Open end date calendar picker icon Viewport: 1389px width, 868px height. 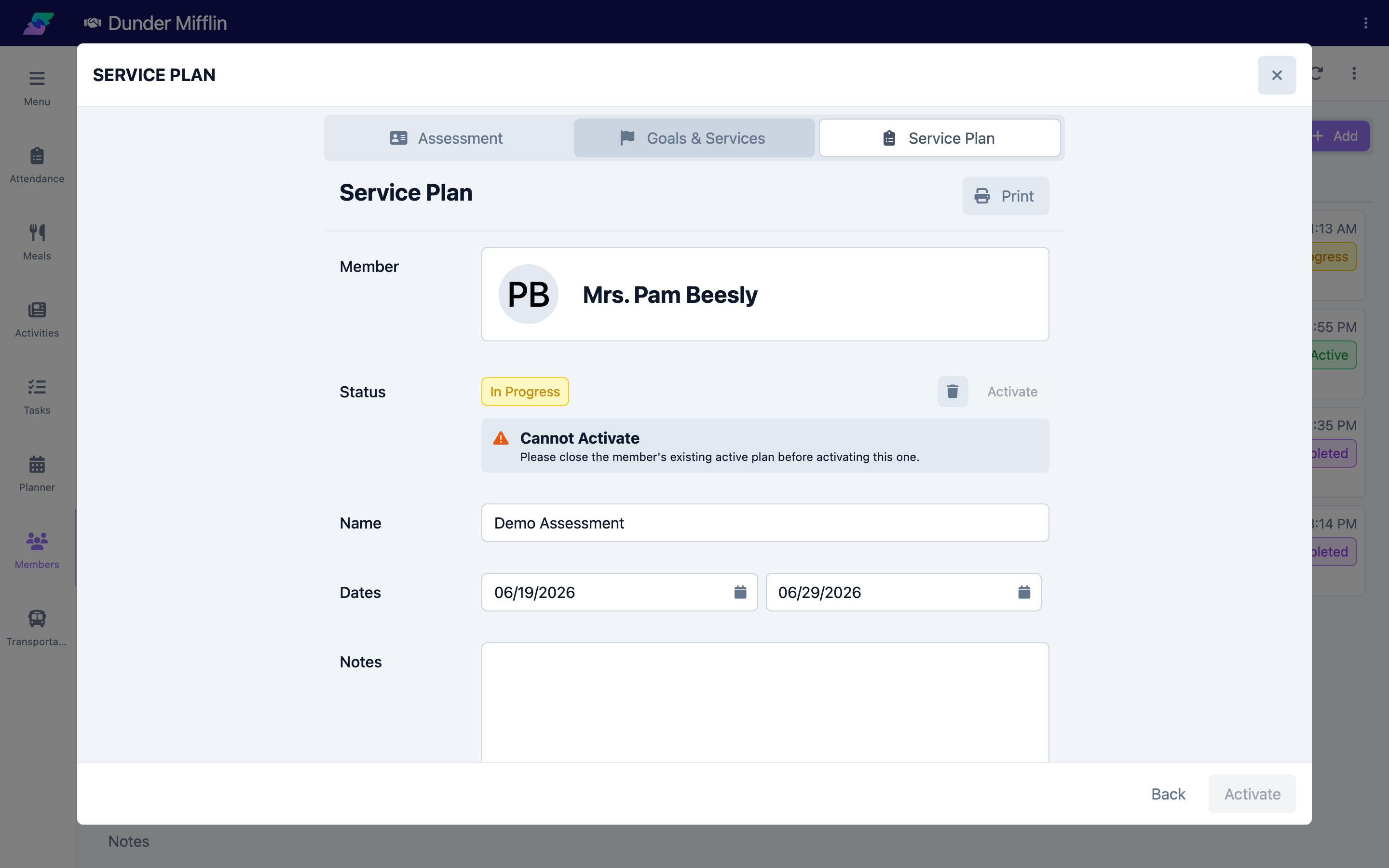pyautogui.click(x=1024, y=592)
